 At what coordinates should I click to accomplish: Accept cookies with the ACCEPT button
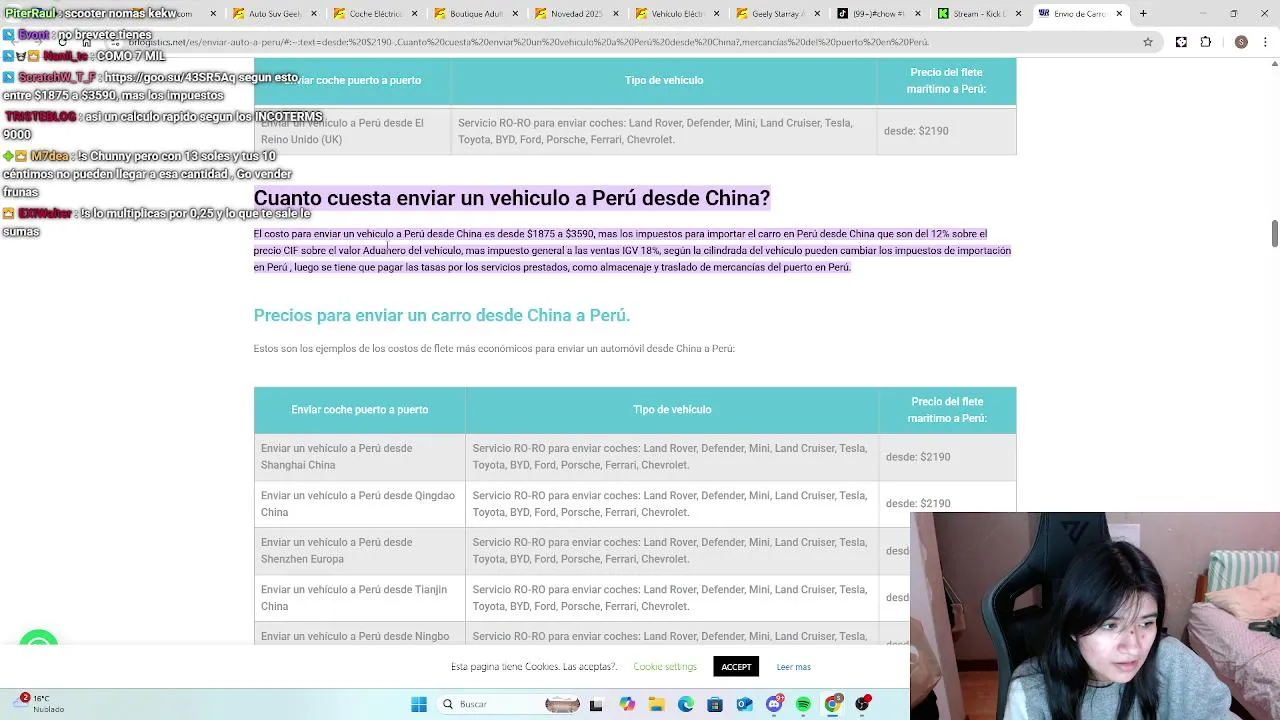coord(736,667)
